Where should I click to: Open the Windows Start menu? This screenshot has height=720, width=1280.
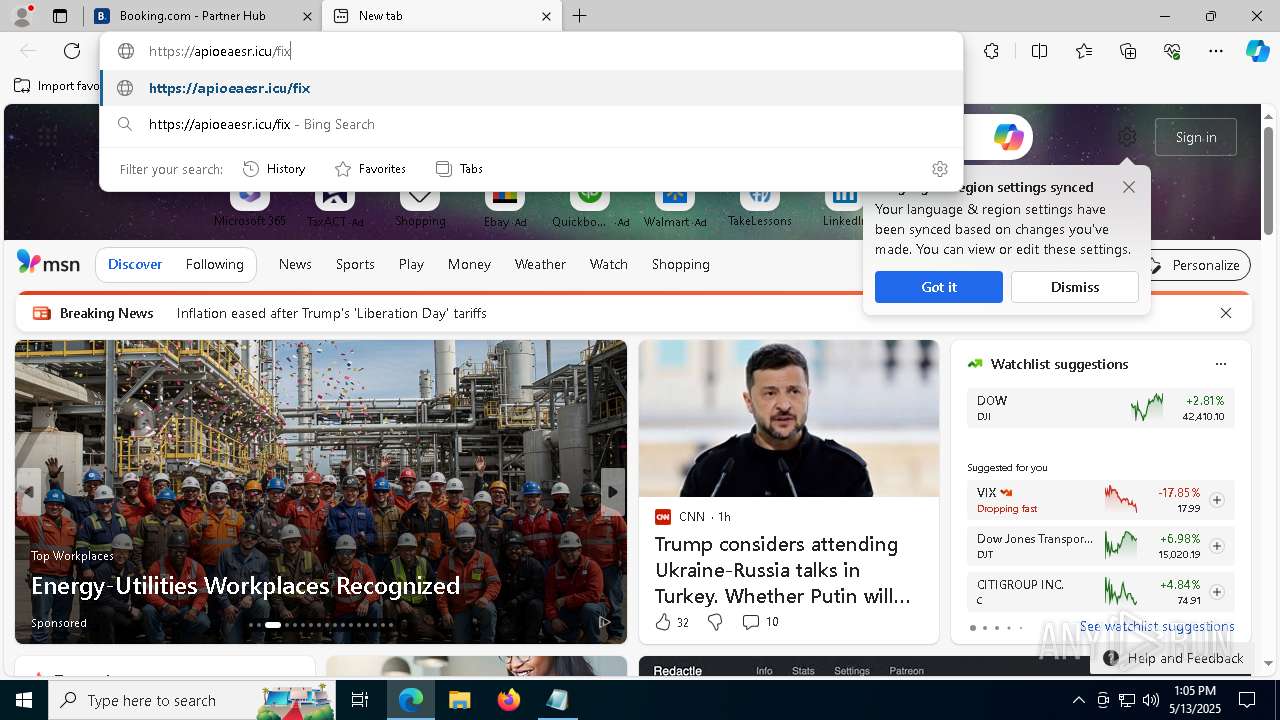pos(24,700)
